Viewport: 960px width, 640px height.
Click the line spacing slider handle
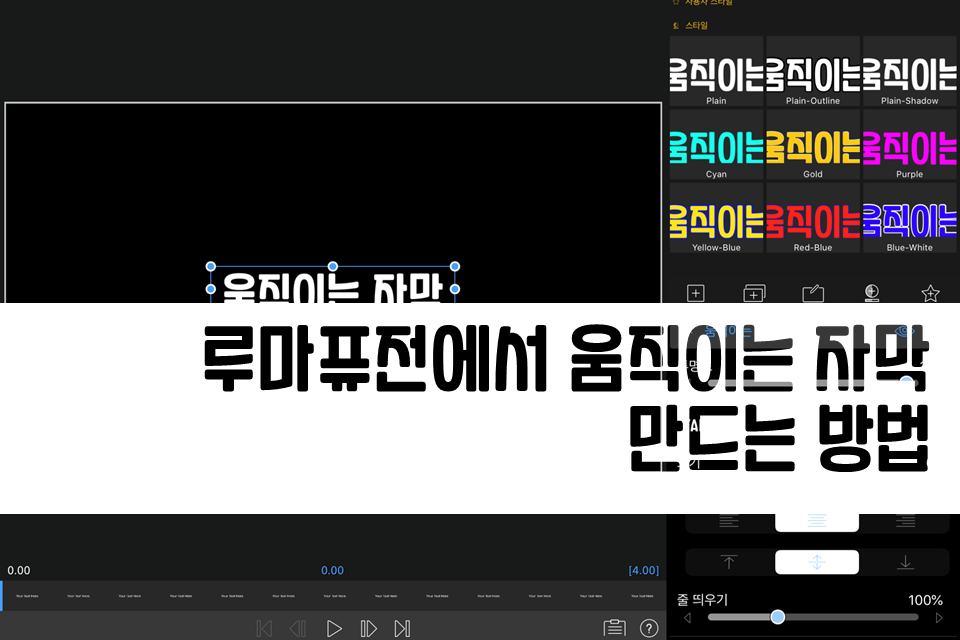[x=778, y=617]
